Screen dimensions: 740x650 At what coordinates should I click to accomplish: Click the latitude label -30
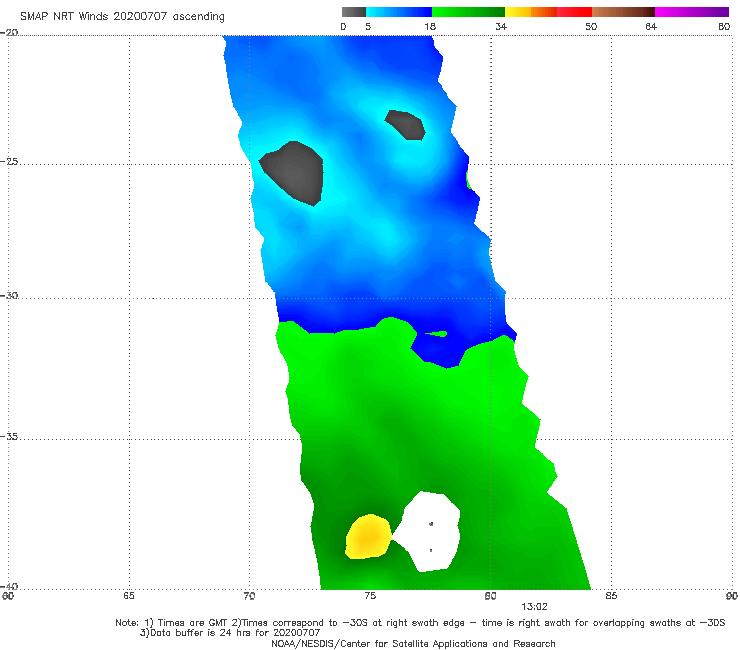click(x=9, y=296)
